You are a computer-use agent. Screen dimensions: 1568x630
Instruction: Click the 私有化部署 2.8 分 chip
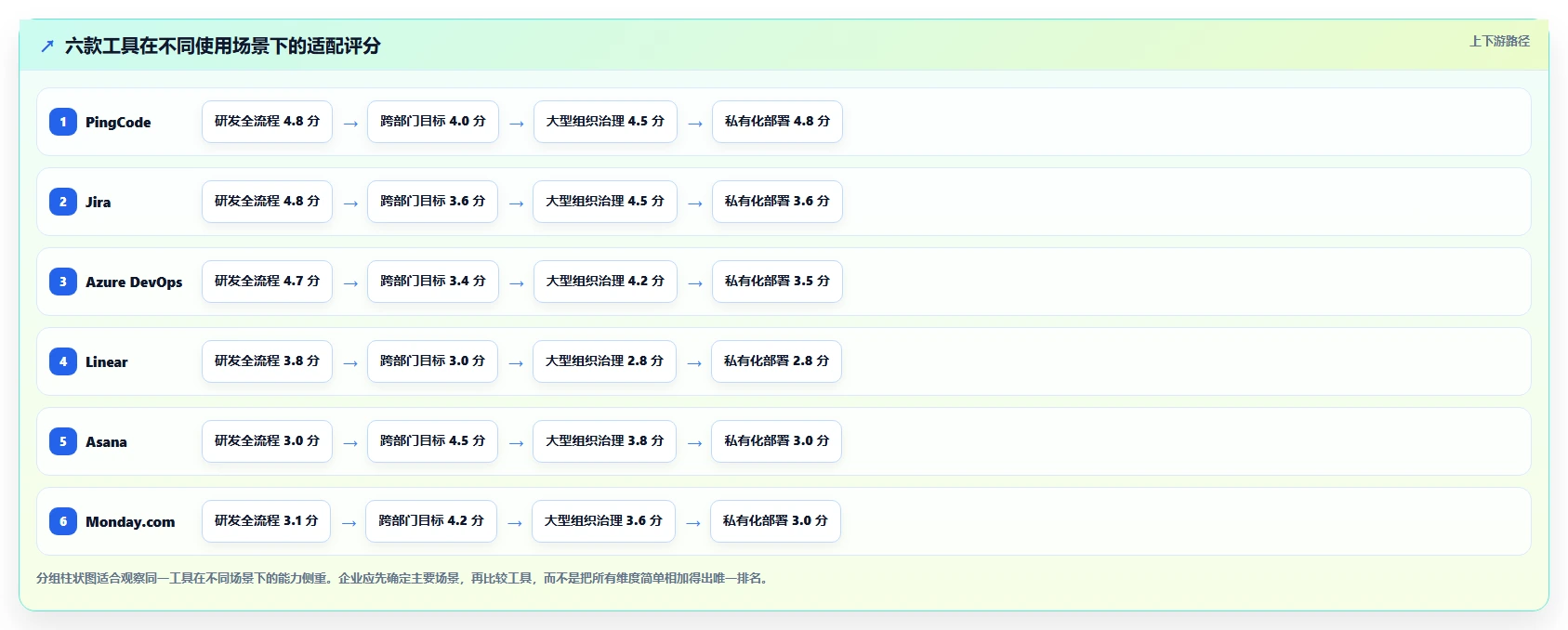pos(776,361)
